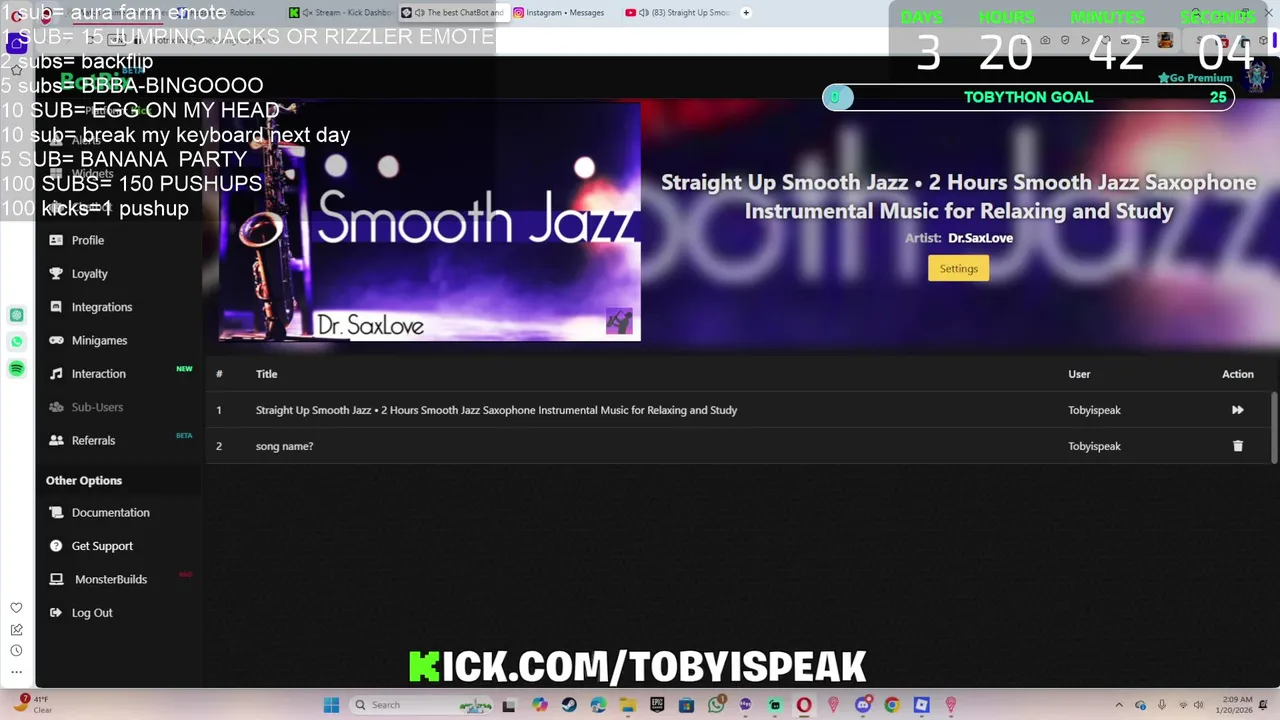Screen dimensions: 1280x720
Task: Open the weather widget showing 41°F
Action: tap(33, 705)
